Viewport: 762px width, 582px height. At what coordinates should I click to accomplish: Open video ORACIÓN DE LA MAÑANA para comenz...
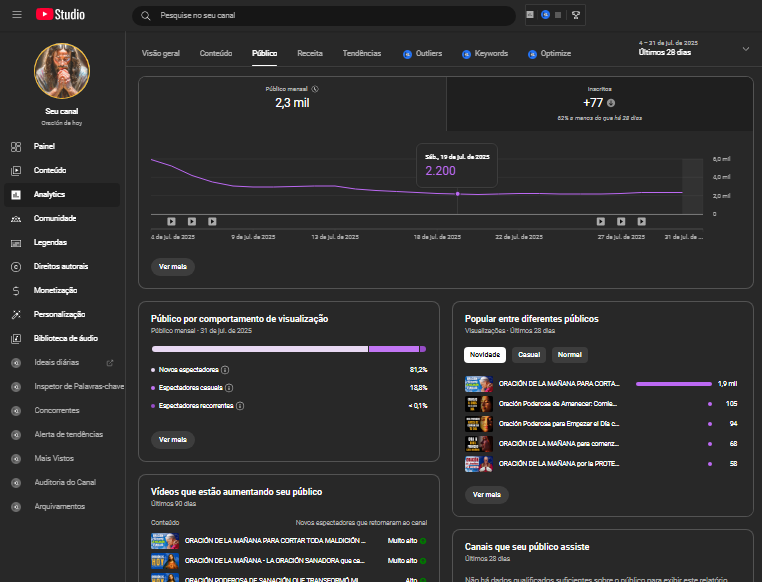pos(559,444)
